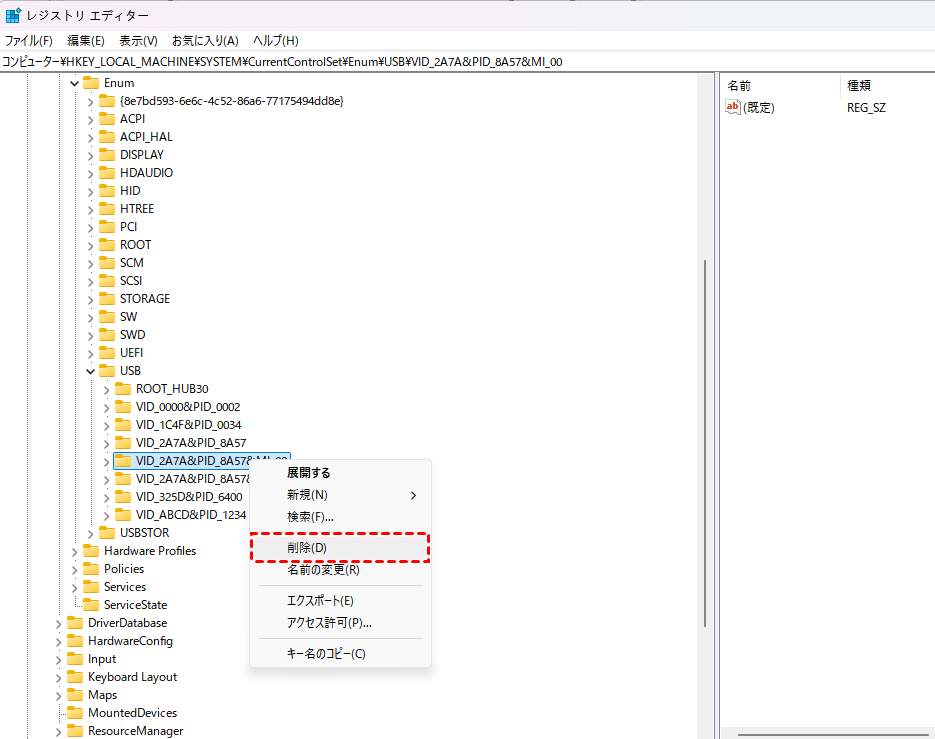Expand the Services key
This screenshot has height=739, width=935.
[x=75, y=587]
